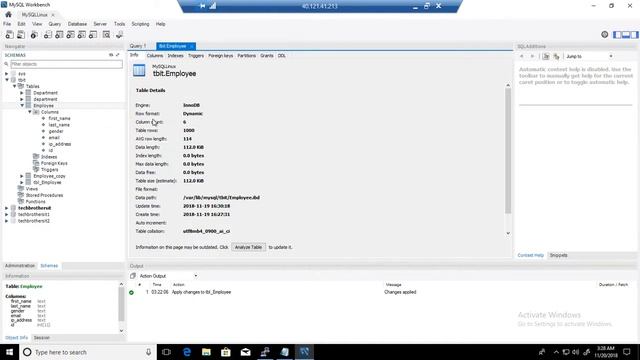Collapse the Employee table node

click(22, 106)
